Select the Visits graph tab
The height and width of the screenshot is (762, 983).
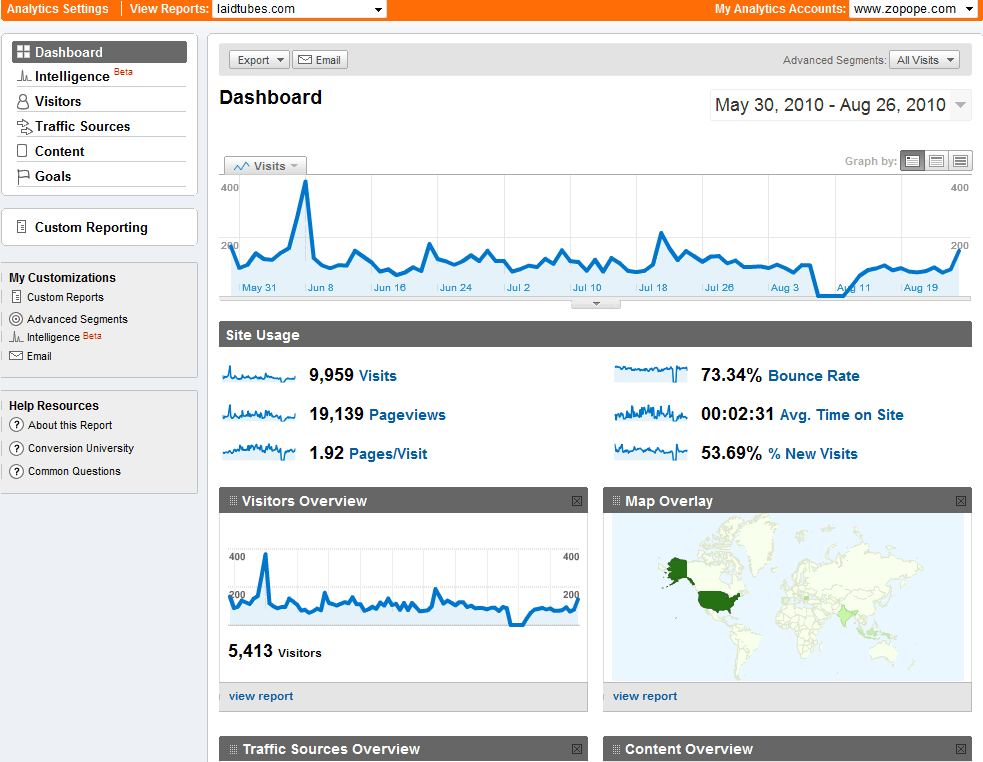coord(265,166)
